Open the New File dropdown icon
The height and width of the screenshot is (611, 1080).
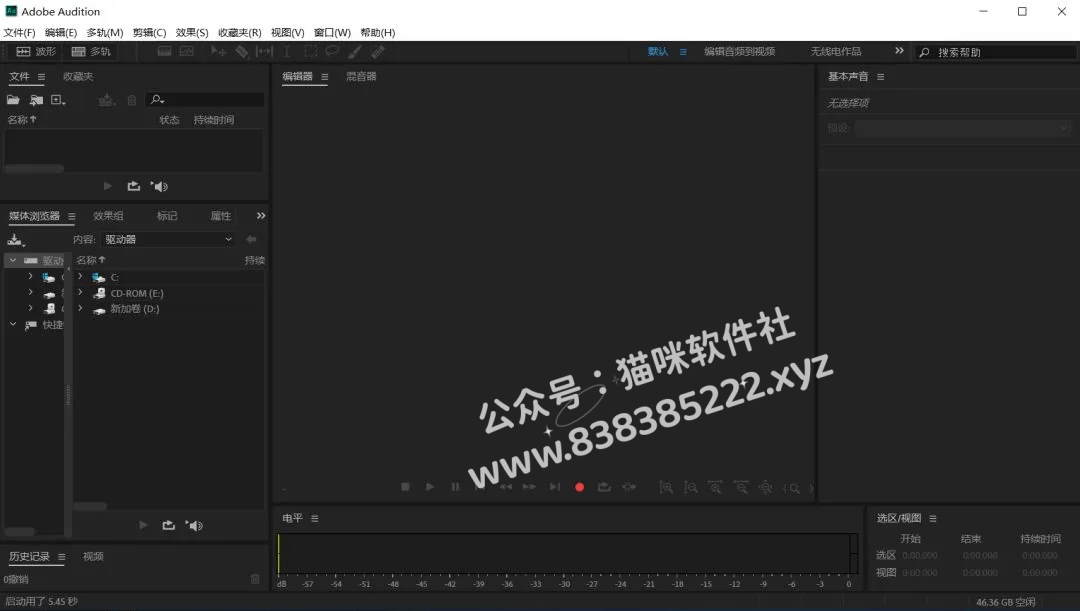(59, 100)
